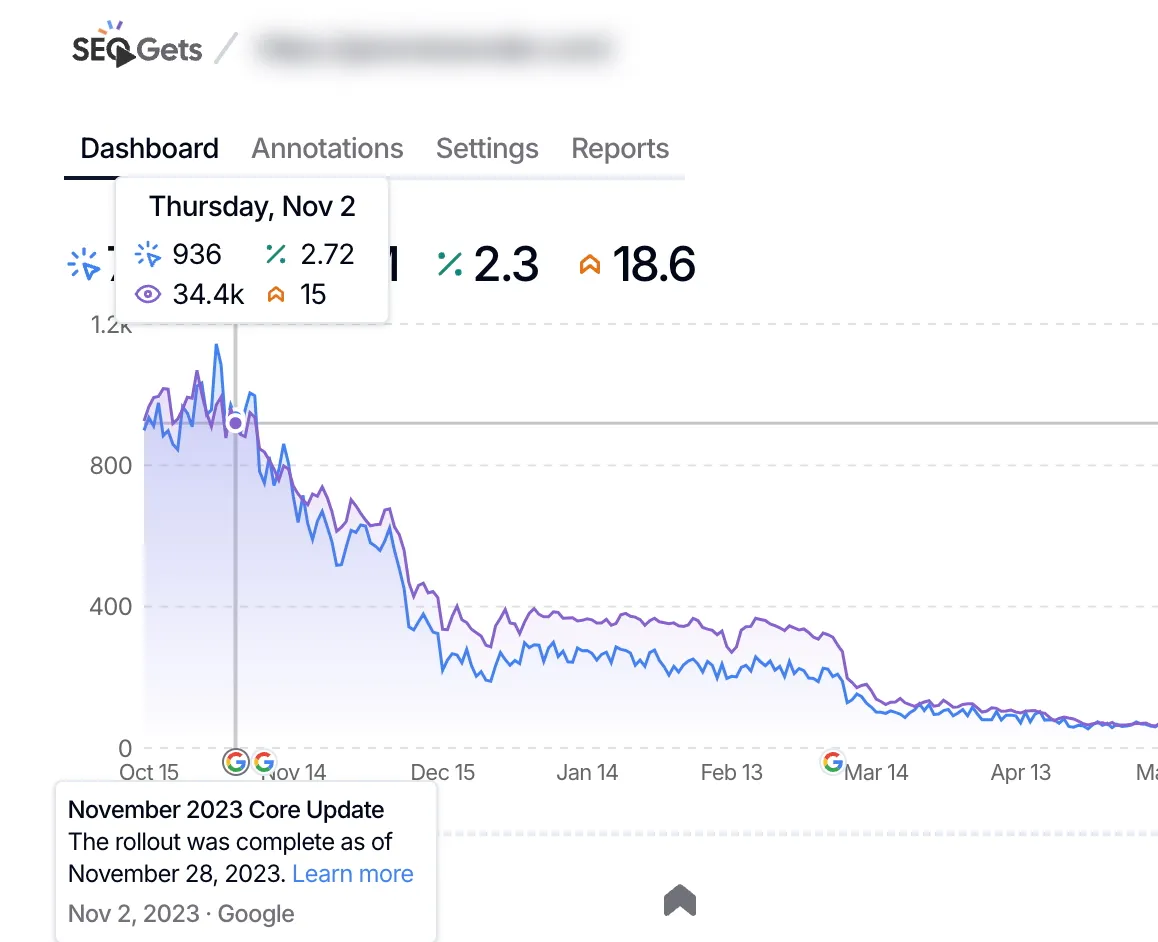Follow the Learn more link
The width and height of the screenshot is (1158, 942).
coord(353,873)
